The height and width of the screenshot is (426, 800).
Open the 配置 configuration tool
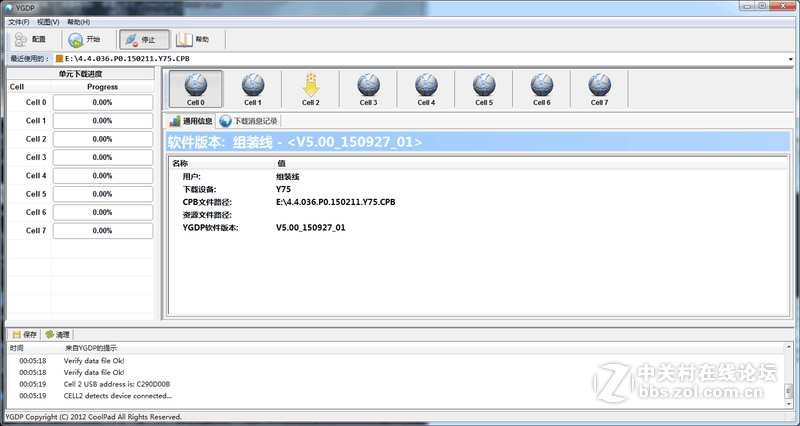[30, 39]
